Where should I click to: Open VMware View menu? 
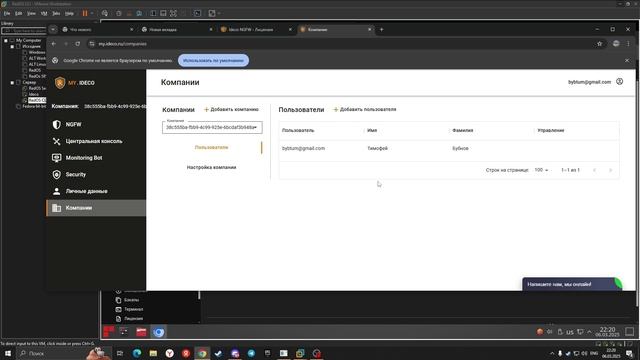click(31, 13)
